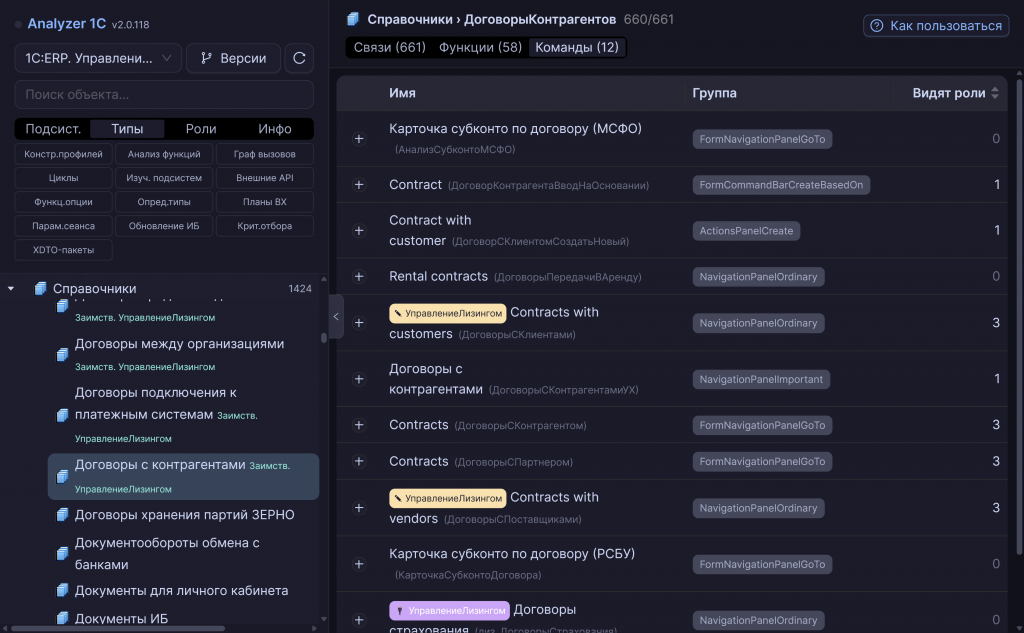Open XDTO-пакеты tool
This screenshot has width=1024, height=633.
pyautogui.click(x=63, y=250)
